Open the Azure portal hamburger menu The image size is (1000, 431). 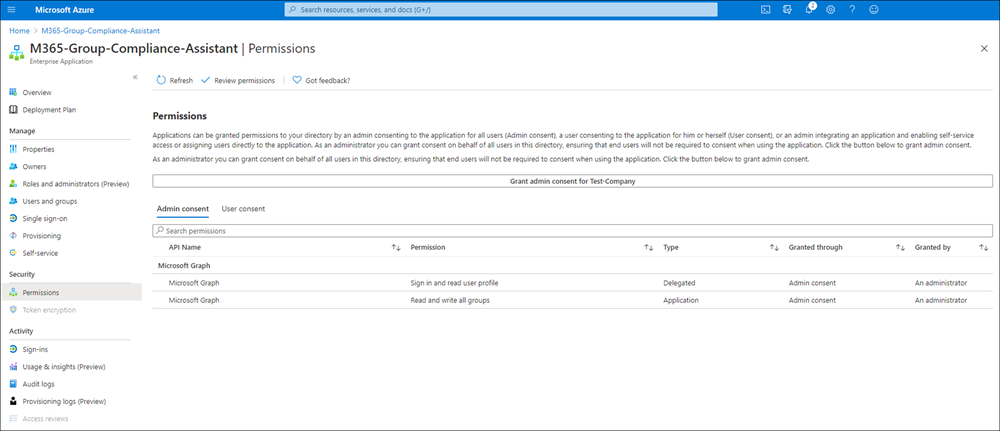point(12,10)
